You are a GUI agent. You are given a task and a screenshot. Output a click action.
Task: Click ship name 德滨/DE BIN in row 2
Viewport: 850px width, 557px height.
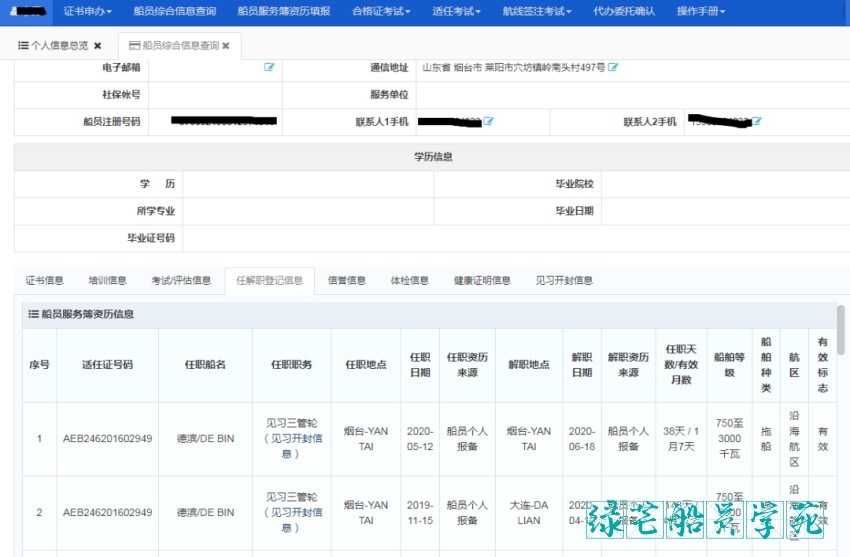(x=205, y=513)
